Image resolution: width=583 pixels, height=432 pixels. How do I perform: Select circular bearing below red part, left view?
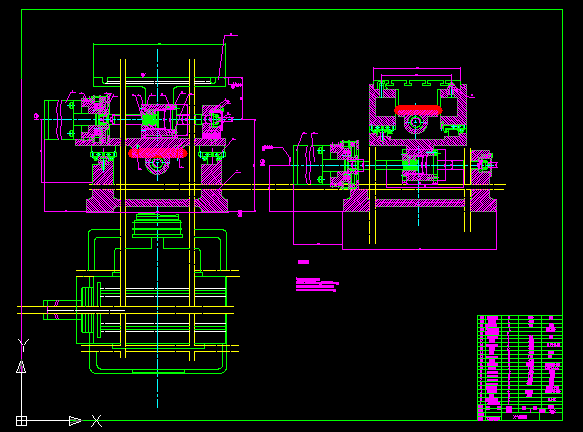click(x=157, y=163)
